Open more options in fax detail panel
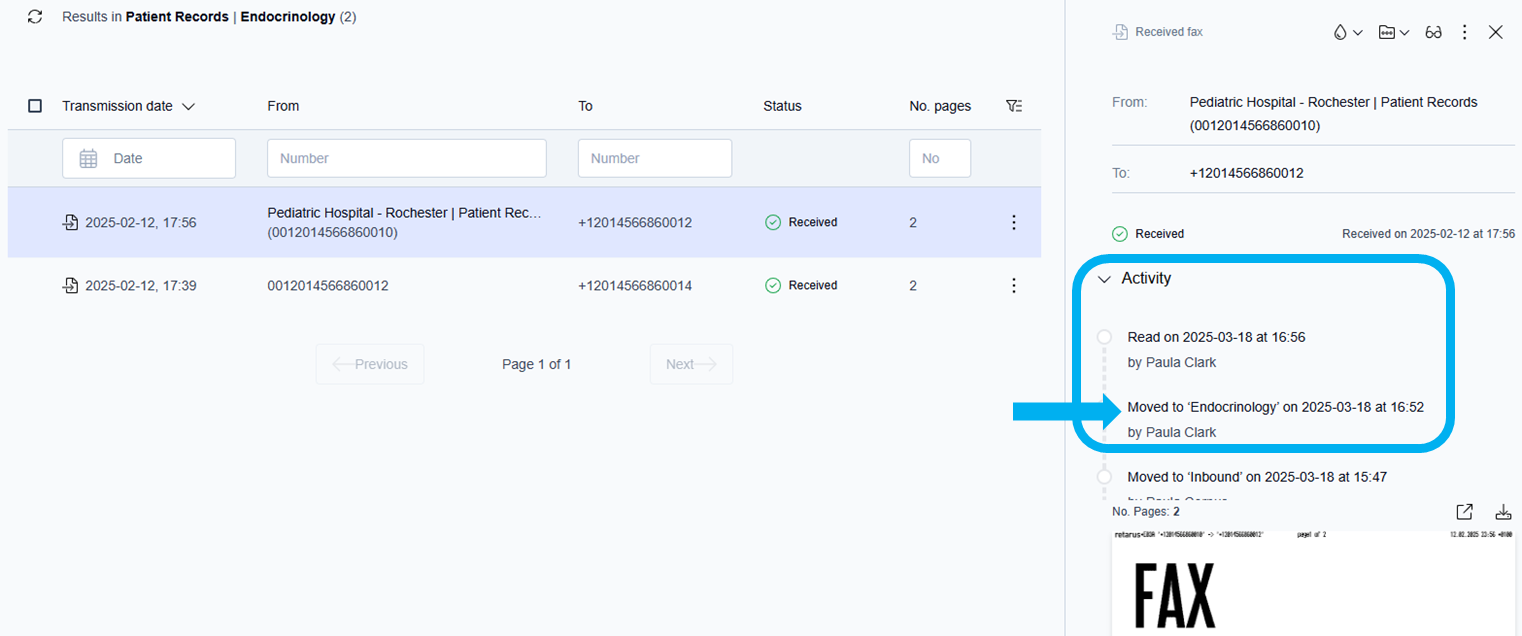This screenshot has width=1522, height=636. 1465,32
